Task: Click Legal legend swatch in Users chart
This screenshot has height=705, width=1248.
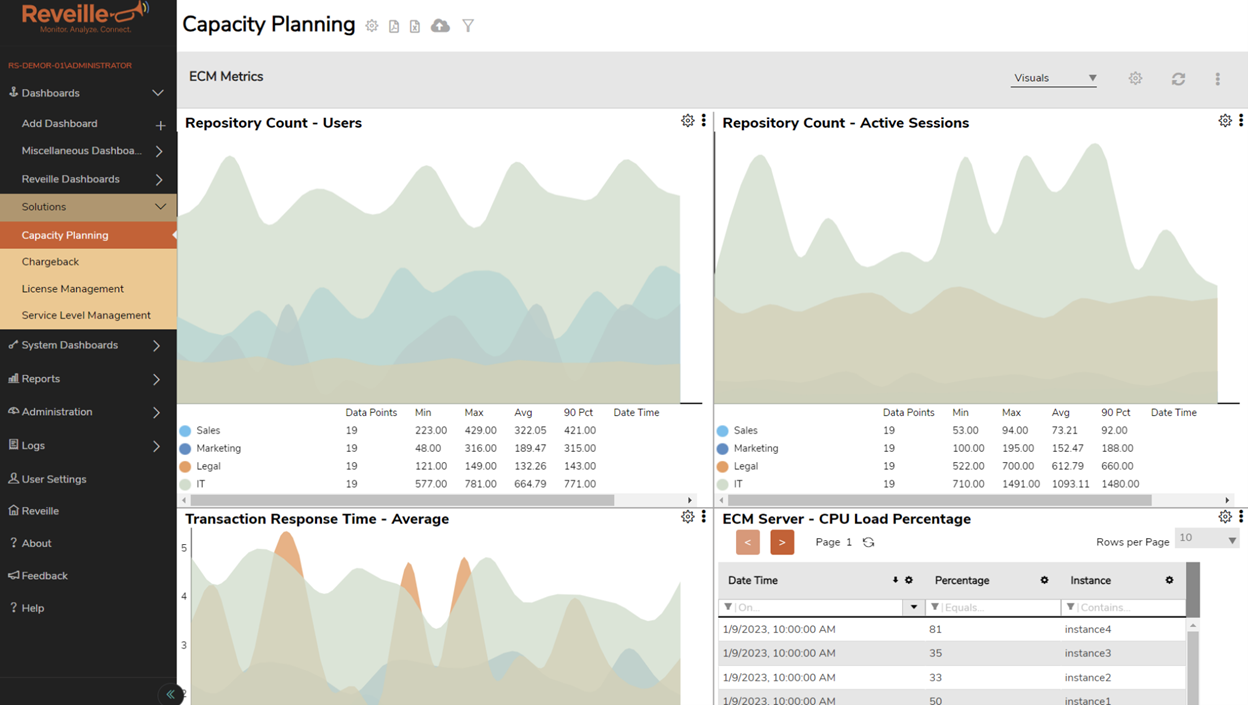Action: click(185, 467)
